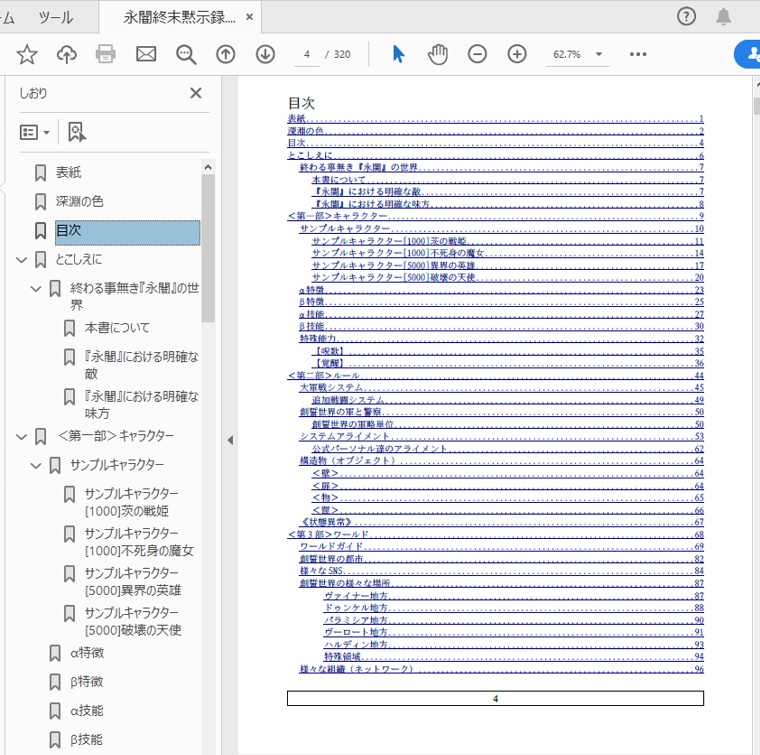Open notifications bell icon
The width and height of the screenshot is (760, 755).
(x=723, y=16)
